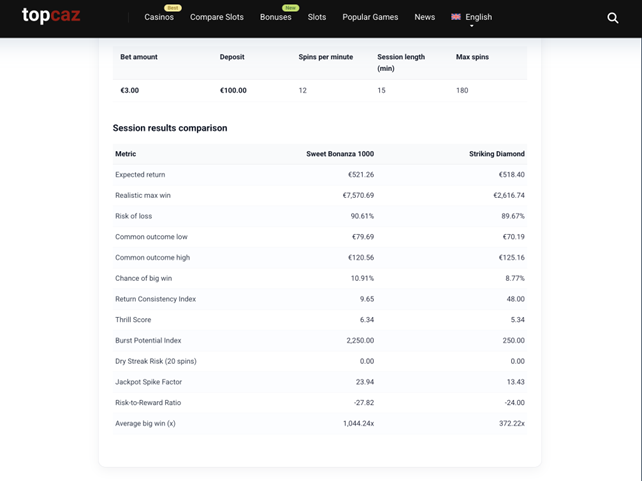The image size is (642, 481).
Task: Click the 48.00 consistency index value
Action: pyautogui.click(x=515, y=299)
